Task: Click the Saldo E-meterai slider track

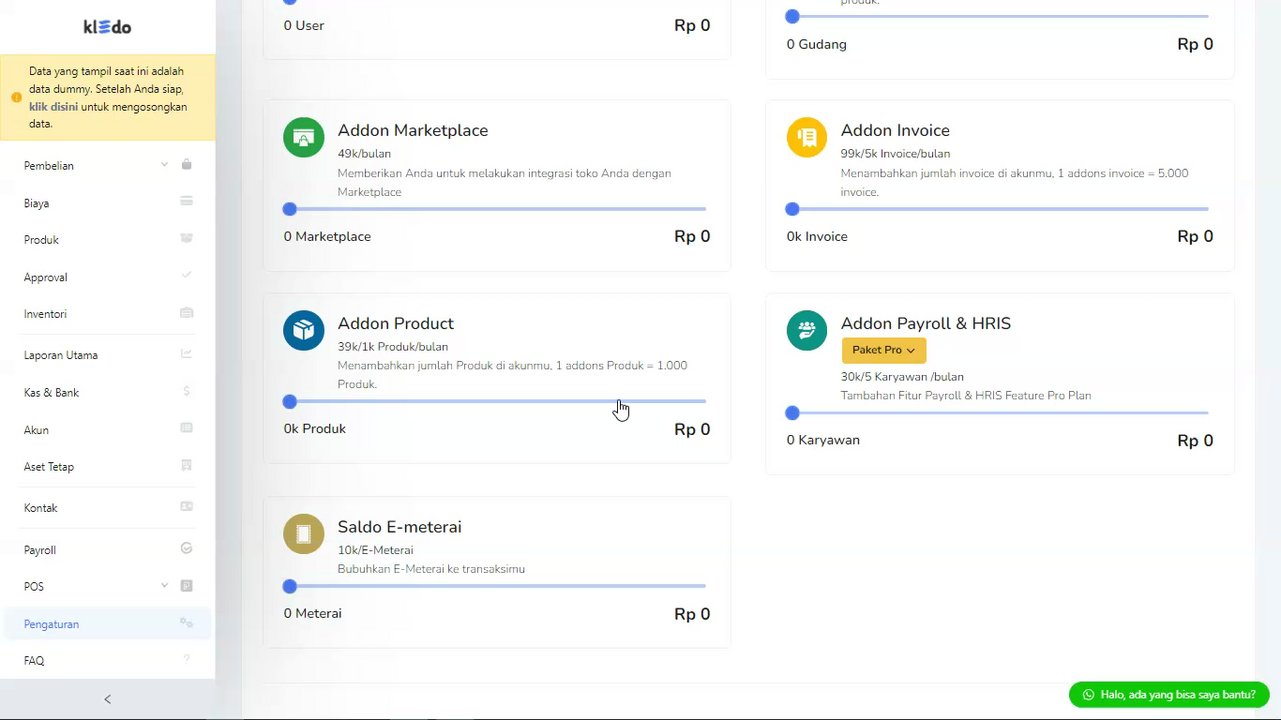Action: [500, 586]
